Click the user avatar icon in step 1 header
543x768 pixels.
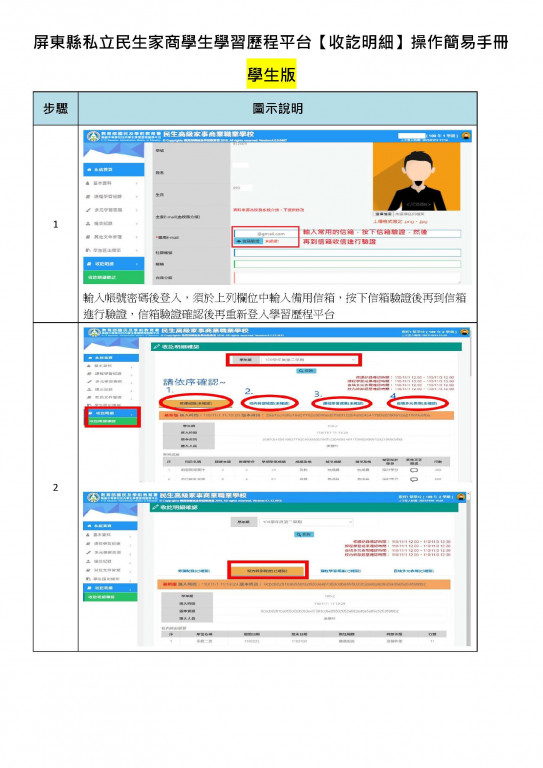[466, 136]
